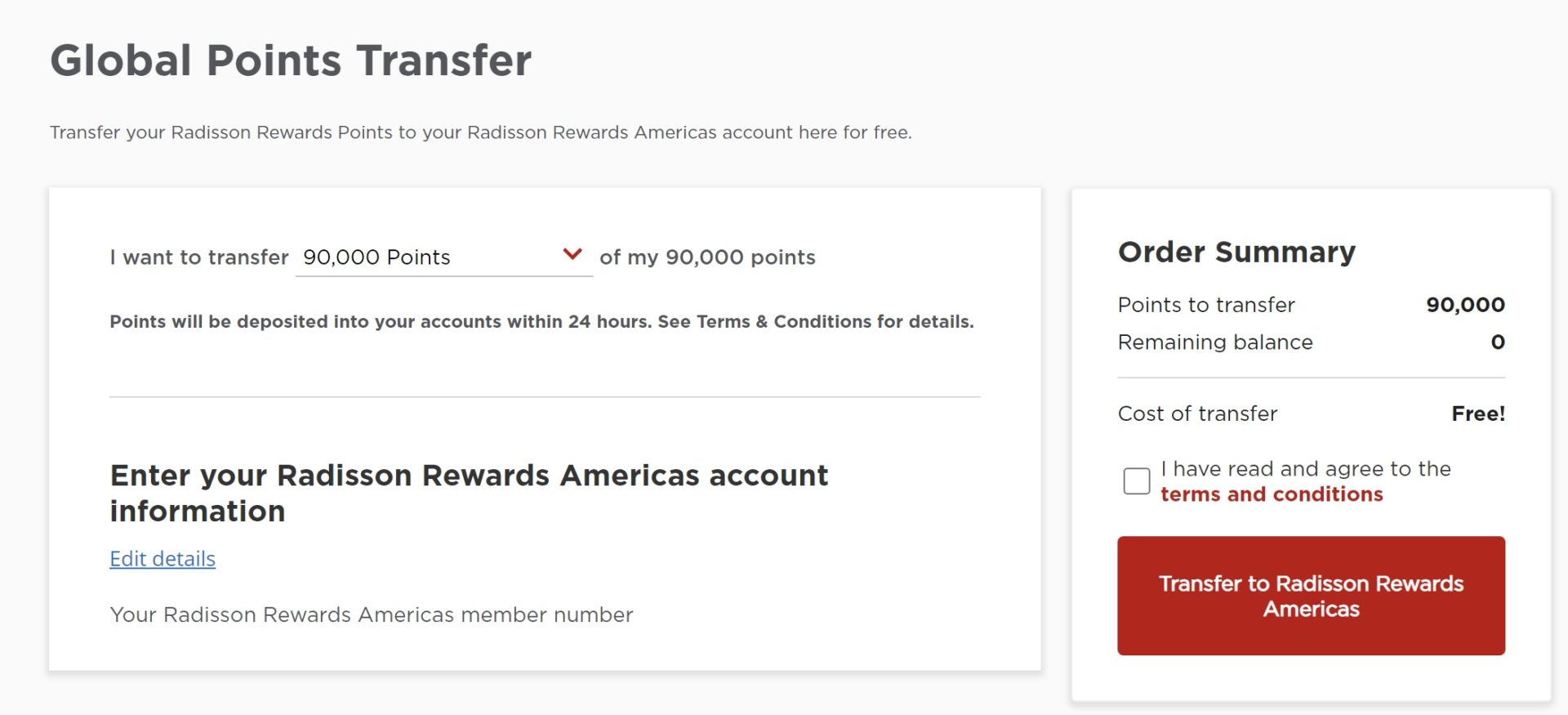The height and width of the screenshot is (715, 1568).
Task: Click the deposited within 24 hours notice text
Action: 541,321
